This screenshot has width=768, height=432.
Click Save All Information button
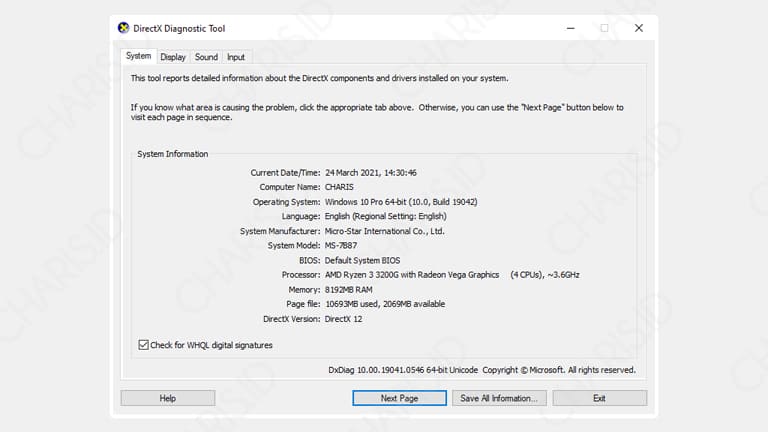(499, 398)
